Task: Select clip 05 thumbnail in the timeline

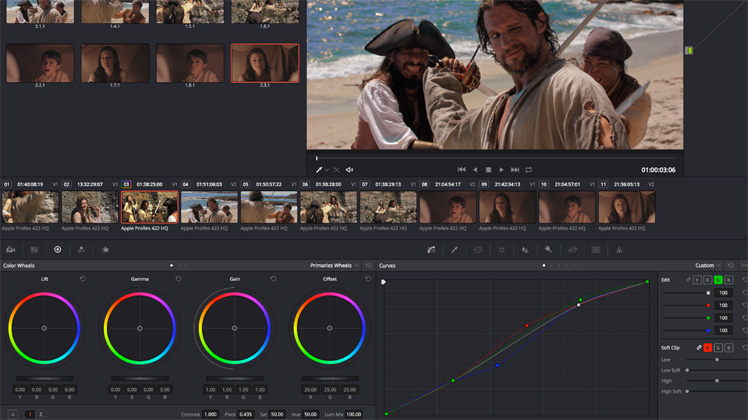Action: [269, 207]
